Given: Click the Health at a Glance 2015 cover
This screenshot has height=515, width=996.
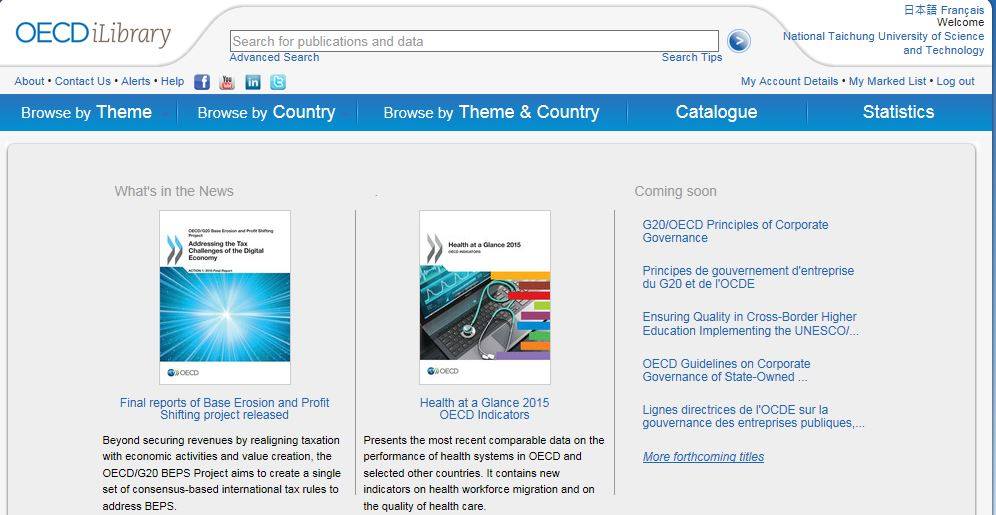Looking at the screenshot, I should 485,297.
